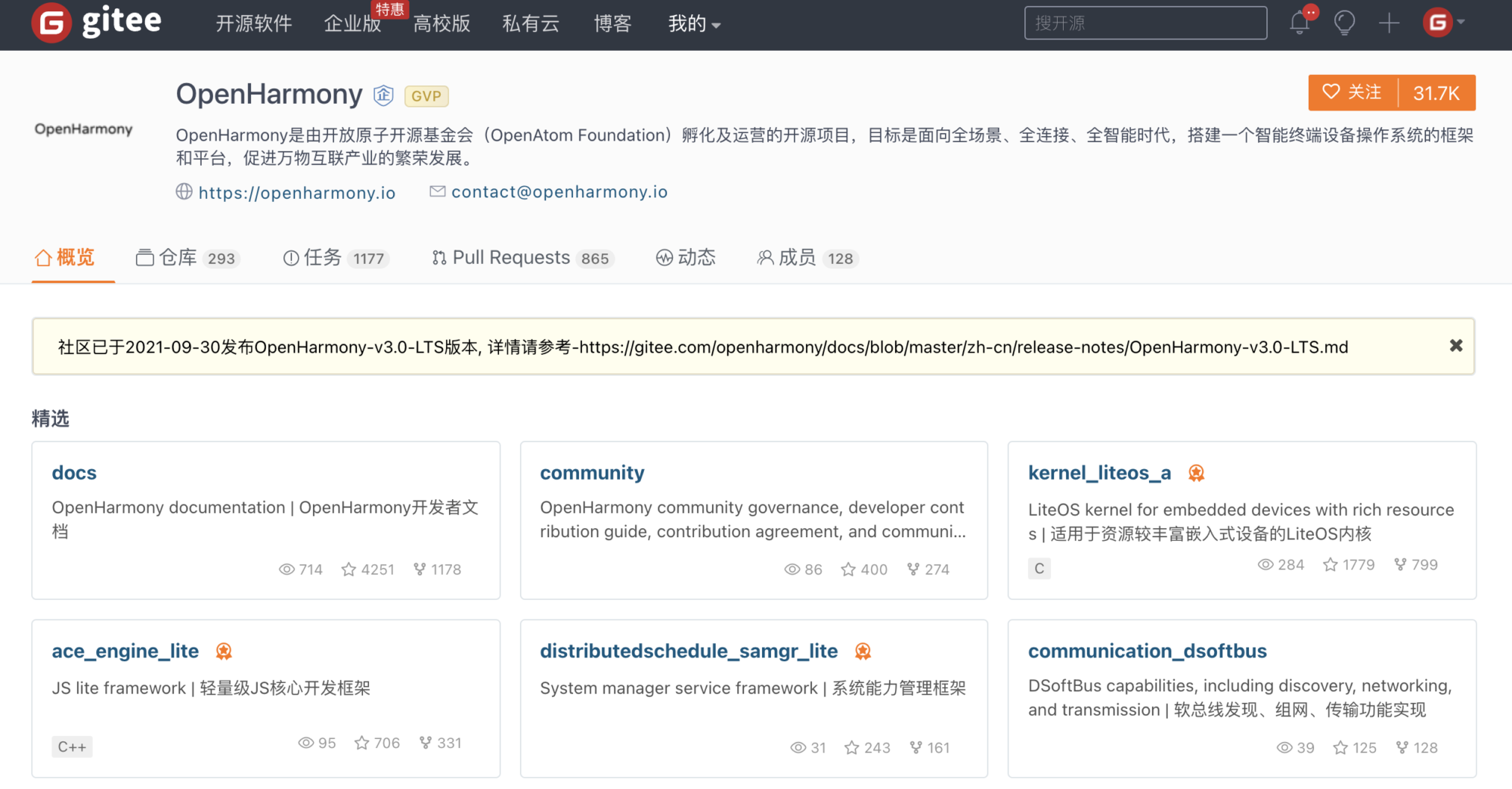Image resolution: width=1512 pixels, height=789 pixels.
Task: Click the 精选 section heading
Action: coord(51,418)
